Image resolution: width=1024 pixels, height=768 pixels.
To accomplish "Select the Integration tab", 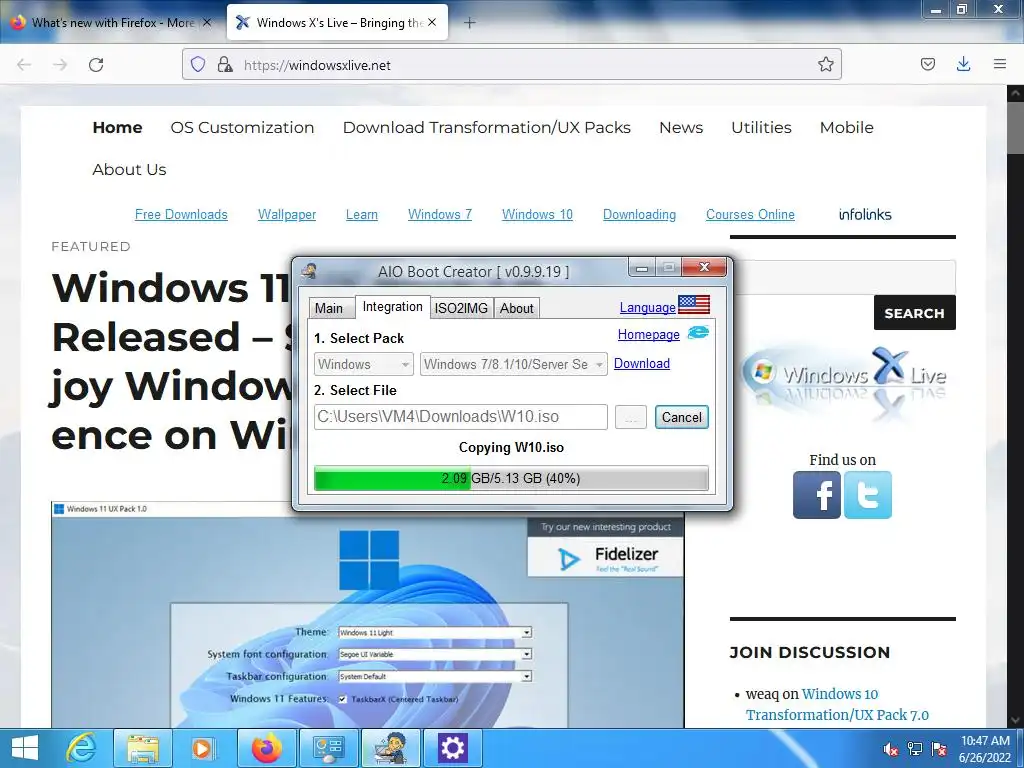I will [392, 306].
